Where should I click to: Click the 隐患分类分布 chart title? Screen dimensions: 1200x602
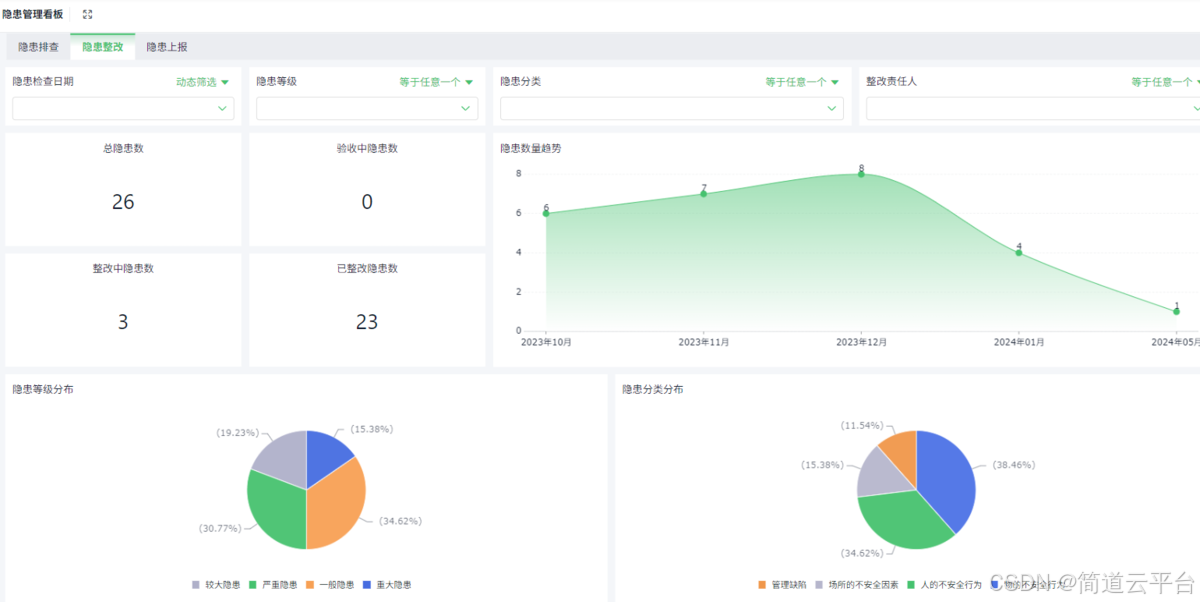tap(653, 389)
